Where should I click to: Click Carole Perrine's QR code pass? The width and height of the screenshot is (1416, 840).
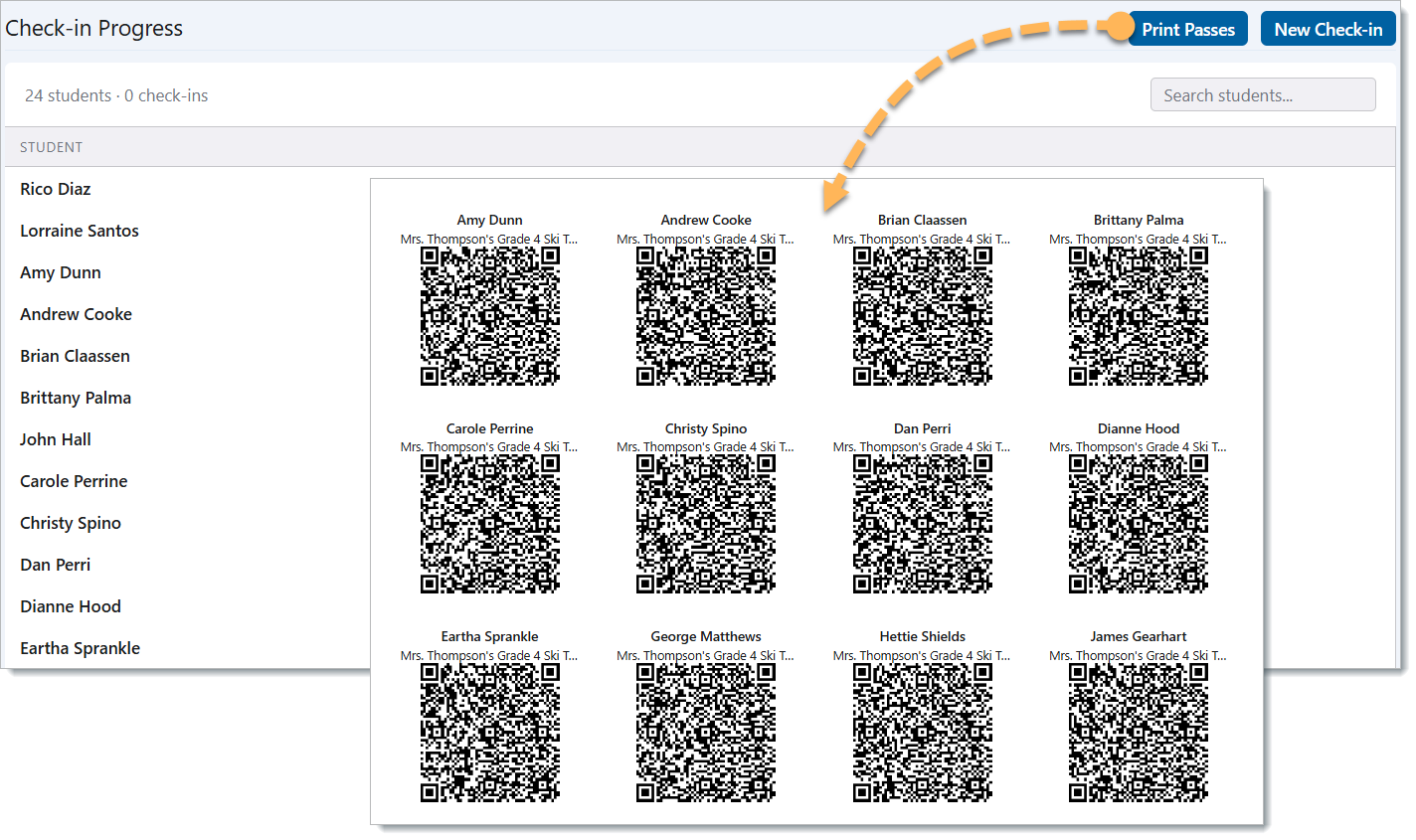[x=489, y=524]
